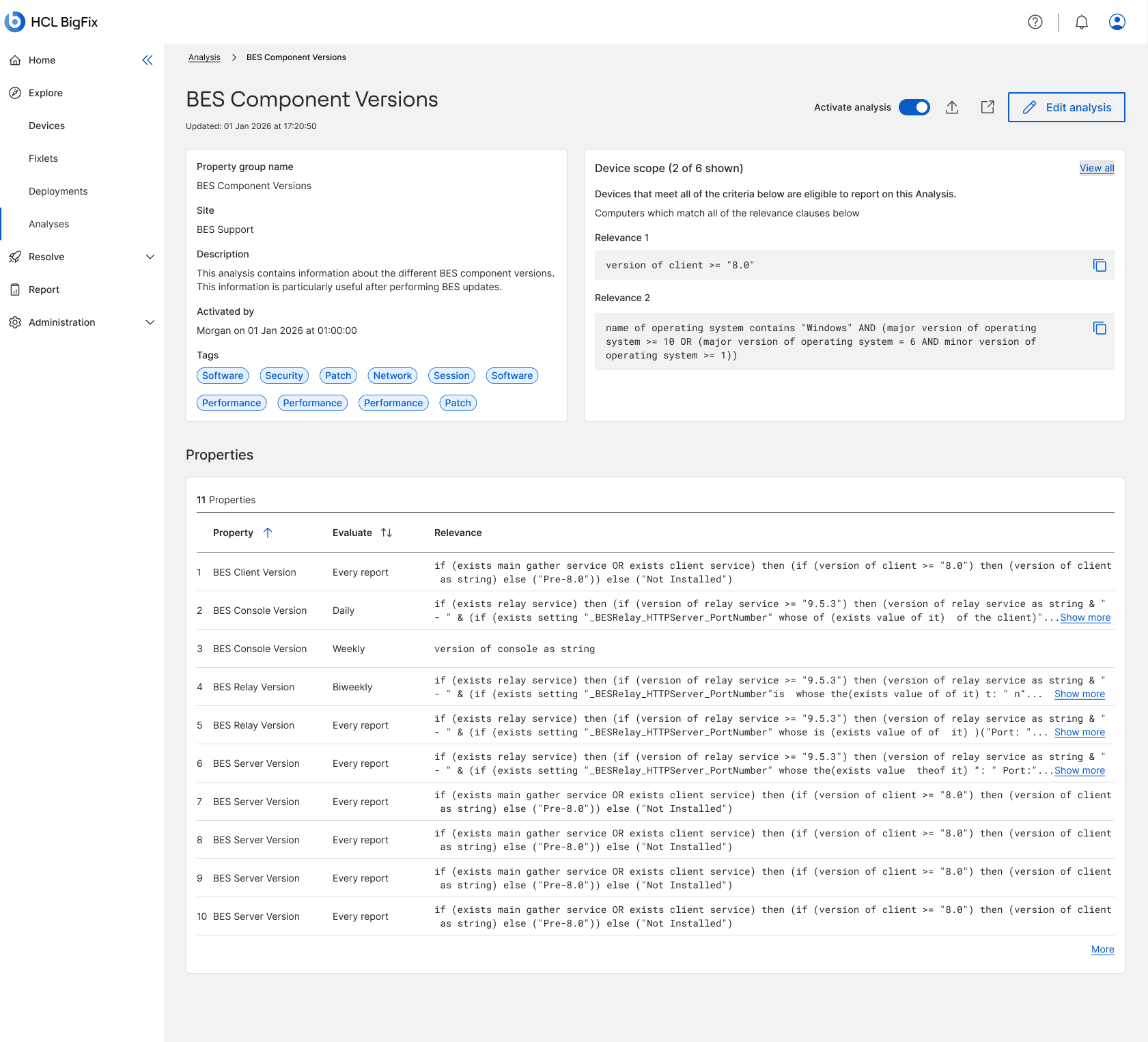Open Analyses in sidebar
The width and height of the screenshot is (1148, 1042).
48,224
